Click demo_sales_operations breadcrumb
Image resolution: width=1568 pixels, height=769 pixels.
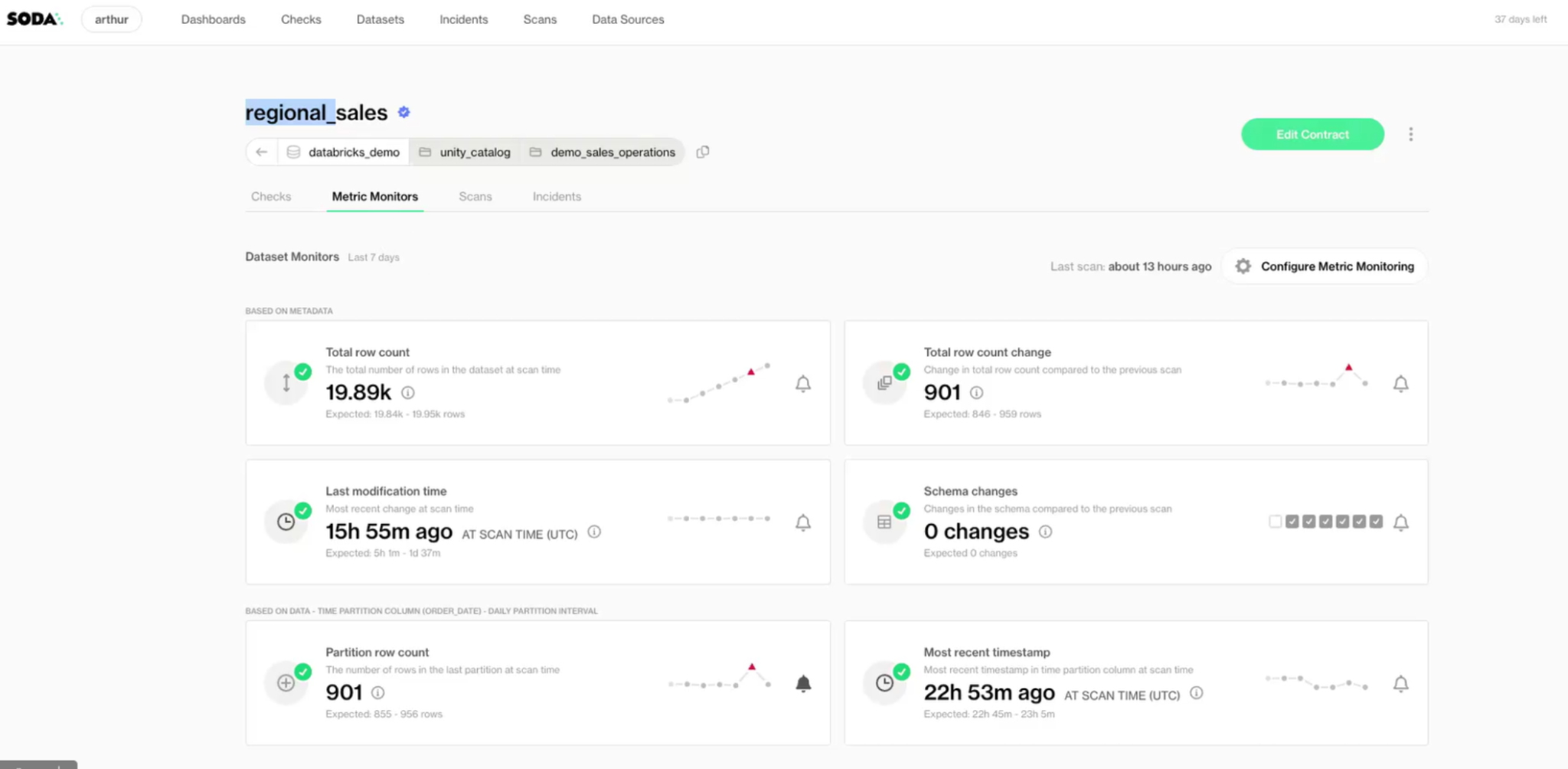603,152
